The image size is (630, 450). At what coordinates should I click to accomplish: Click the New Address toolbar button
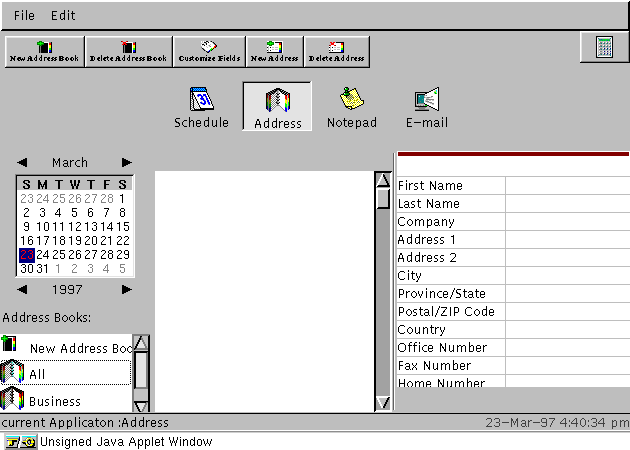pyautogui.click(x=274, y=51)
